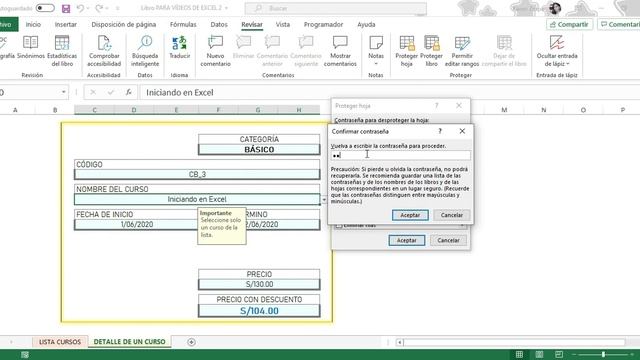Screen dimensions: 640x360
Task: Expand the Name Box dropdown
Action: tap(64, 92)
